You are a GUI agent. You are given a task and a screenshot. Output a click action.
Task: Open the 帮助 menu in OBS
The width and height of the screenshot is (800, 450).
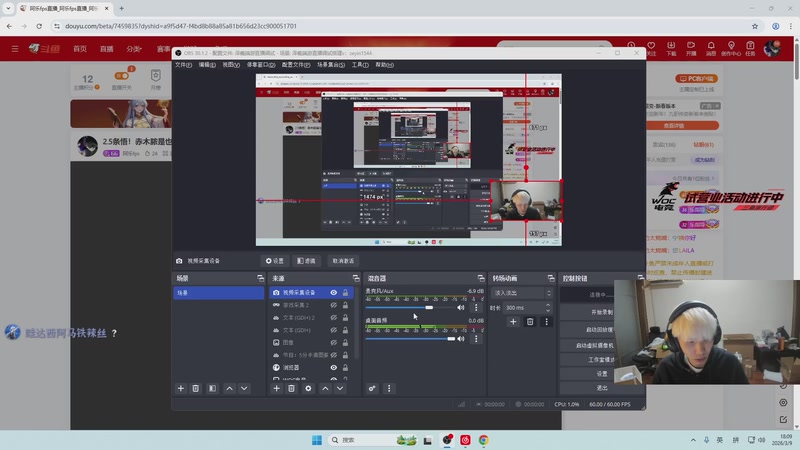384,65
